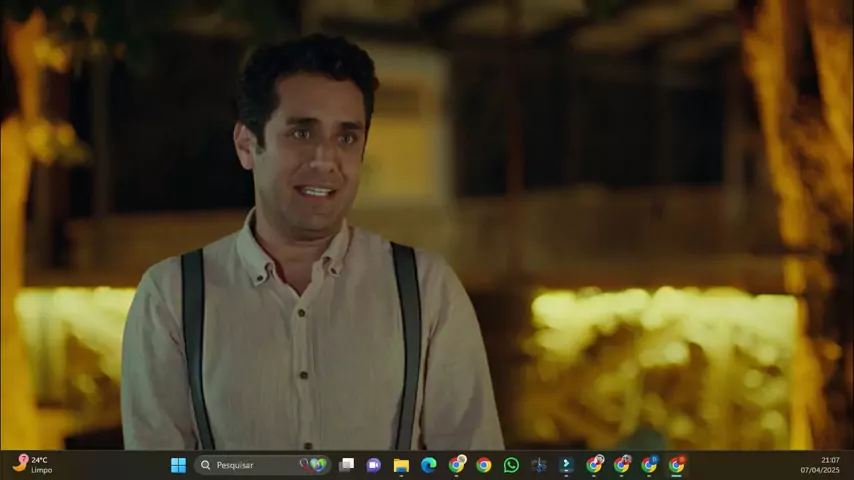
Task: Open File Explorer from the taskbar
Action: coord(401,465)
